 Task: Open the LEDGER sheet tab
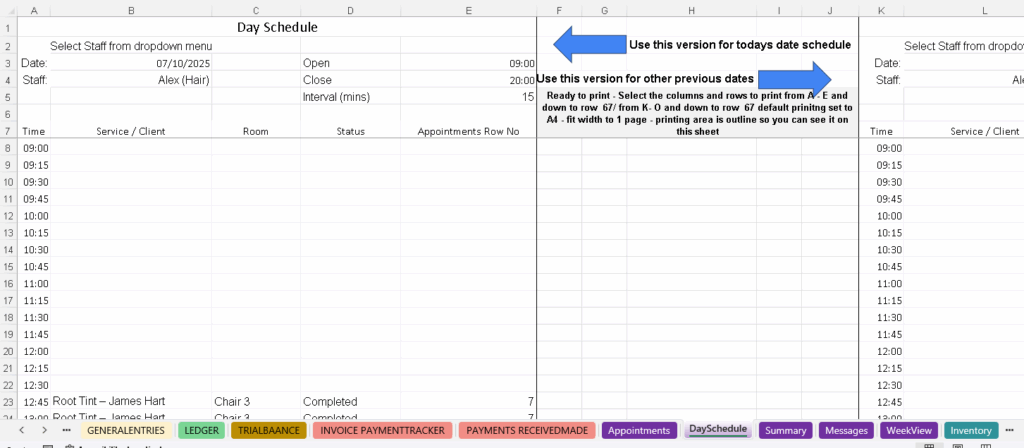(x=202, y=430)
